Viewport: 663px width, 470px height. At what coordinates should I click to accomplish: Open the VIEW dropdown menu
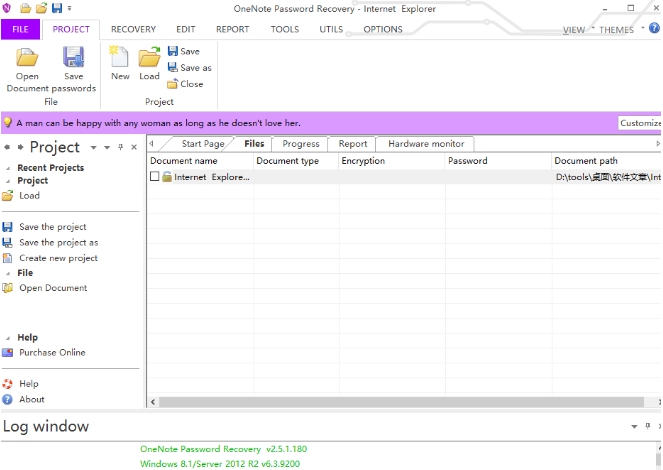click(578, 30)
